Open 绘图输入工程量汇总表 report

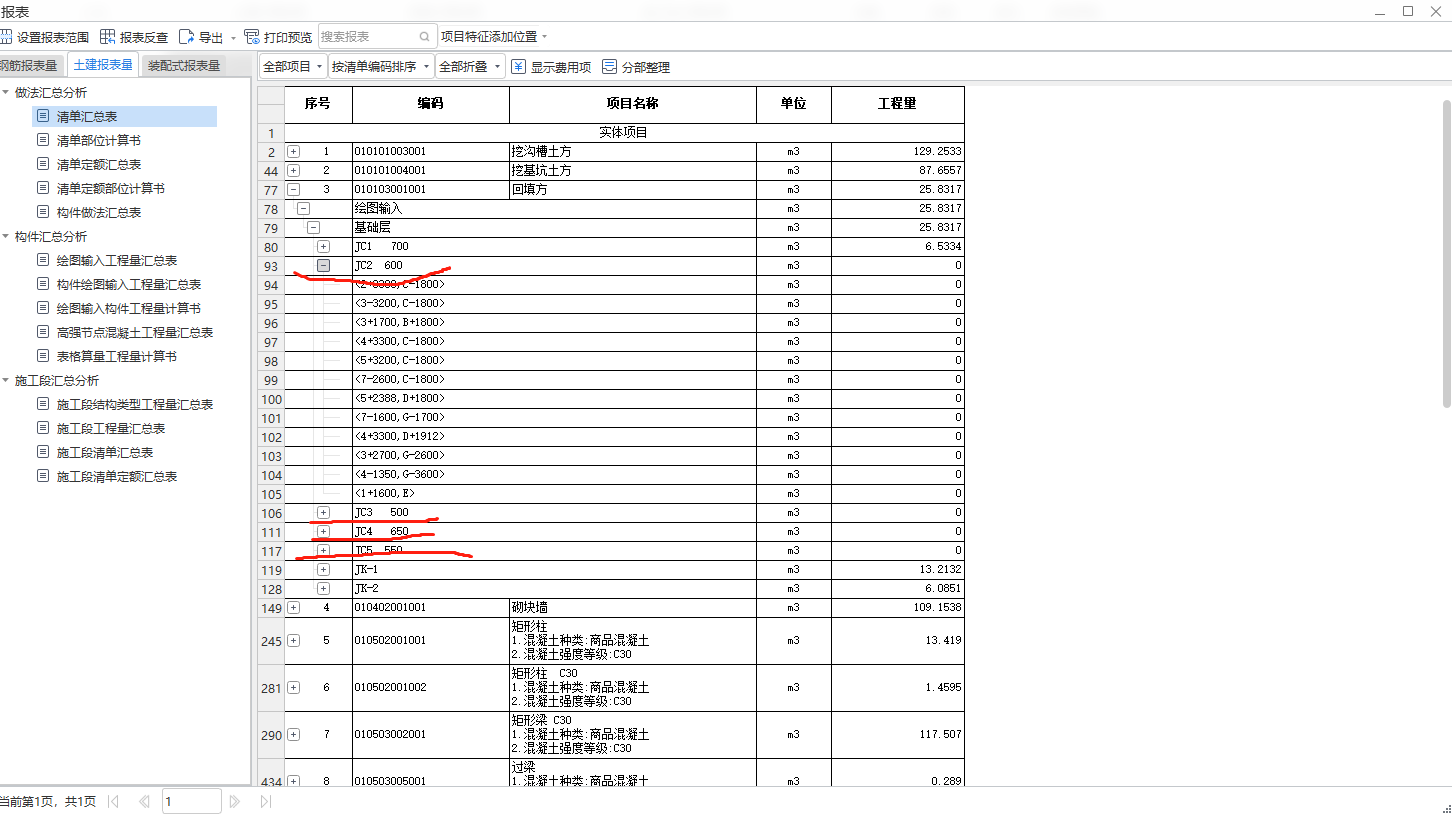117,260
